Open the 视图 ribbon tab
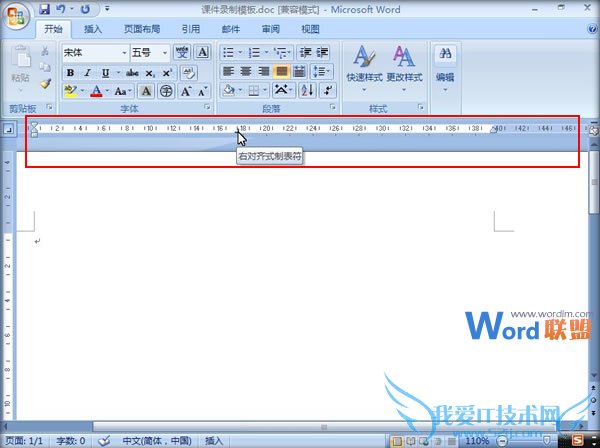 click(x=310, y=29)
